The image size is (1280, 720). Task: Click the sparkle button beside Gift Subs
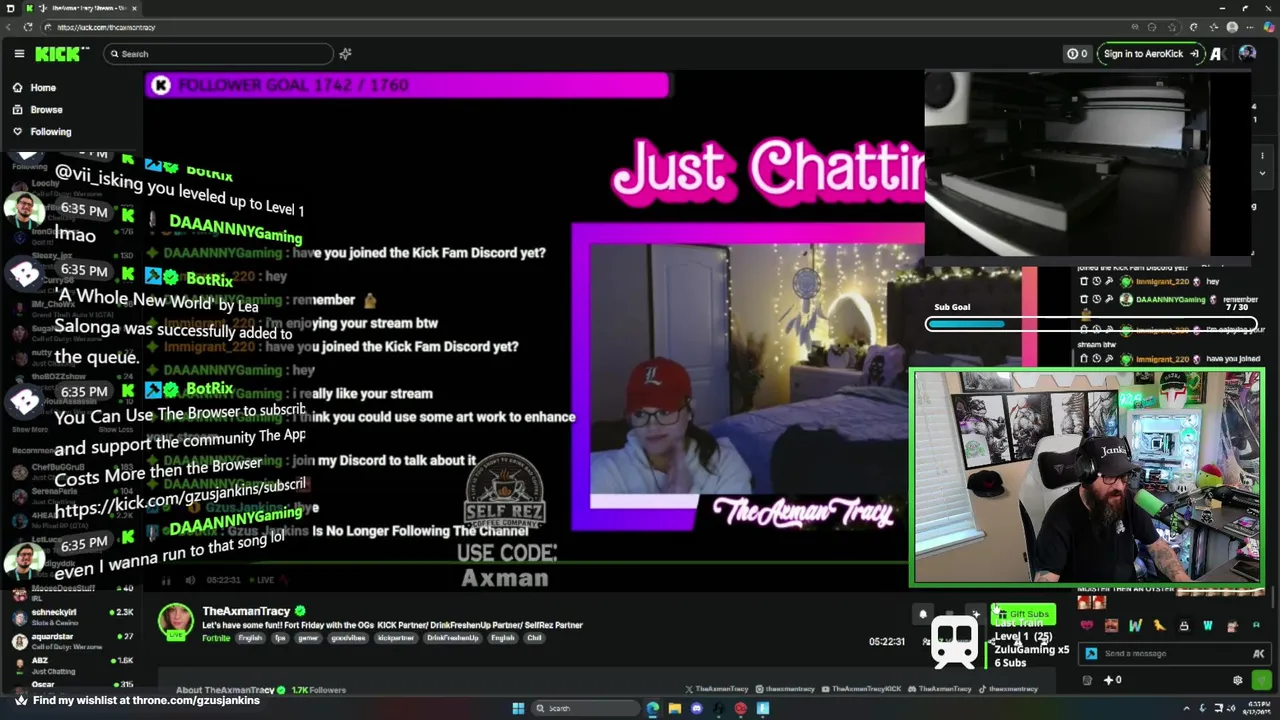976,615
